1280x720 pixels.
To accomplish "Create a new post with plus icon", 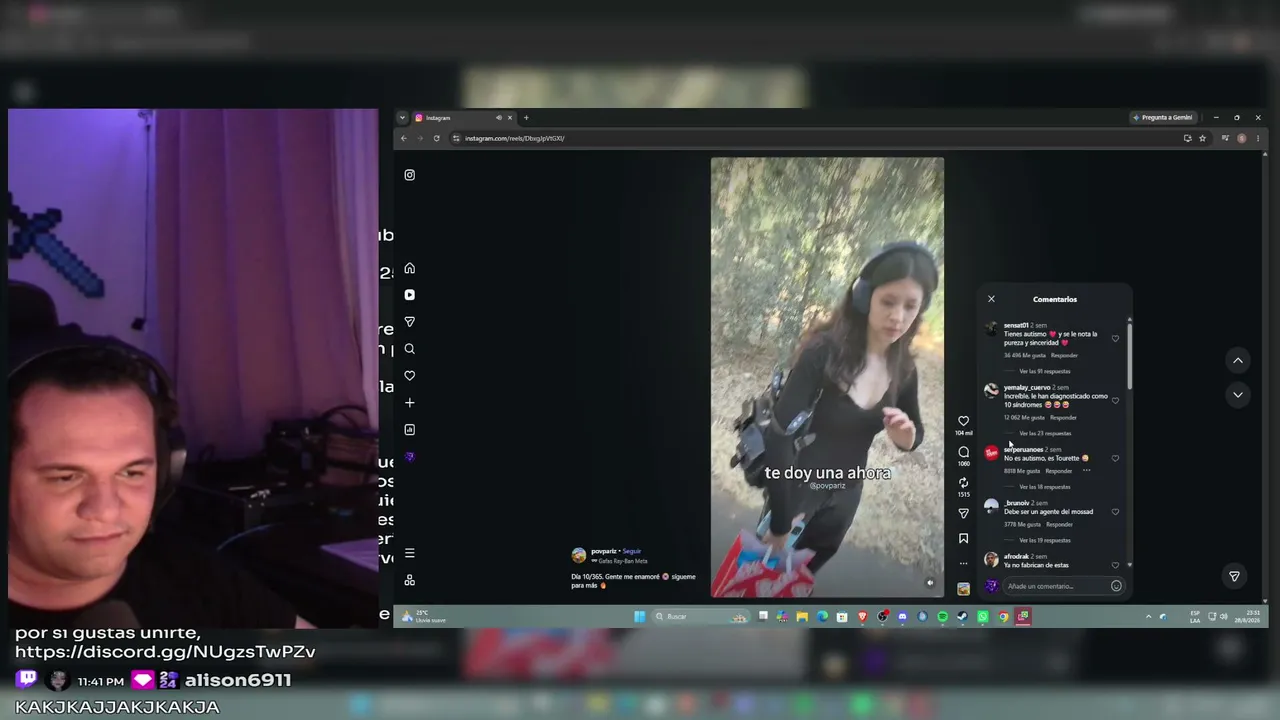I will (409, 403).
